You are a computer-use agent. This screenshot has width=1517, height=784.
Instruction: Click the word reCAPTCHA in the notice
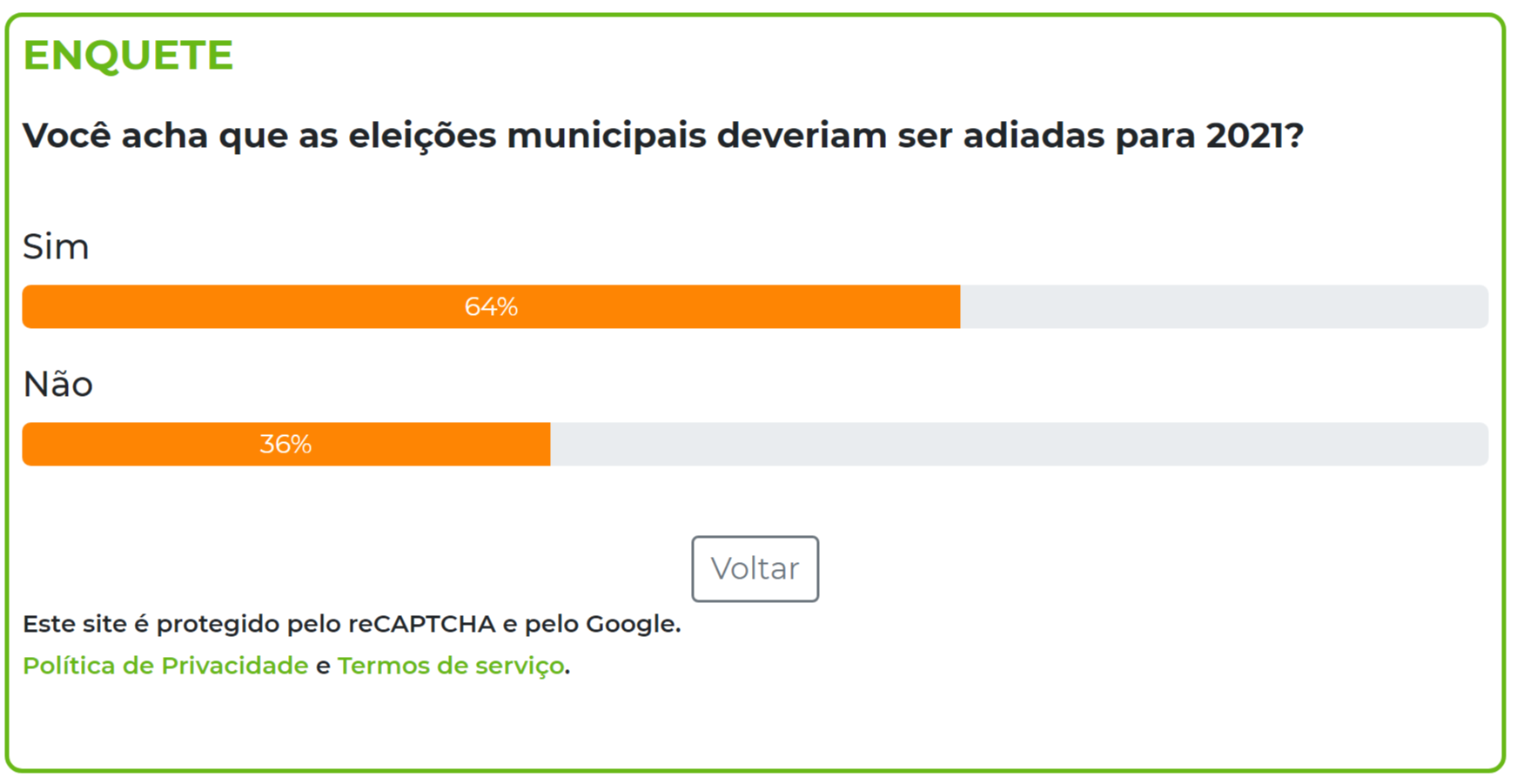(x=421, y=624)
